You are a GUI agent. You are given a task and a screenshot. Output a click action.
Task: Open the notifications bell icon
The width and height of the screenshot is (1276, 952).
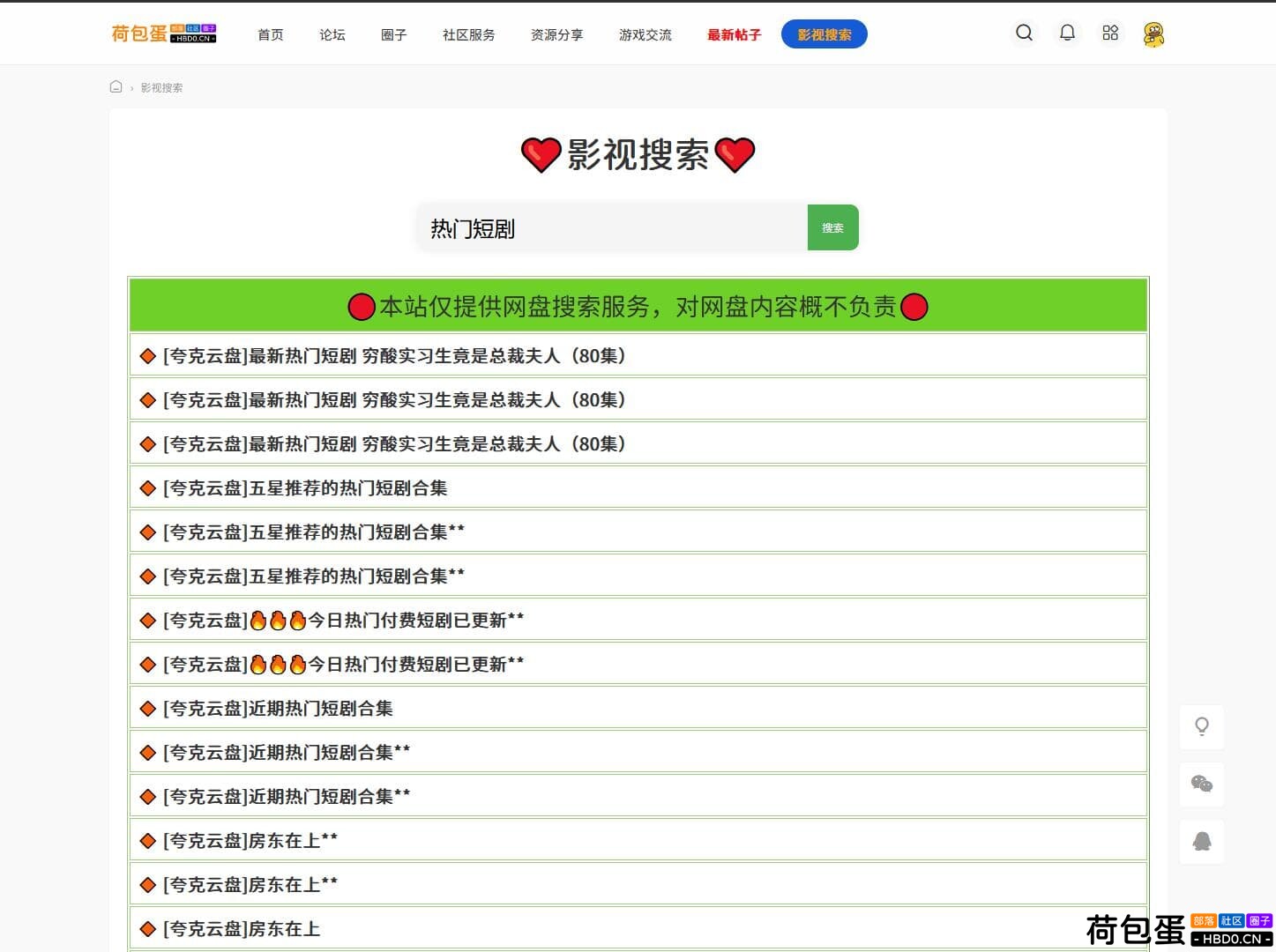1067,33
